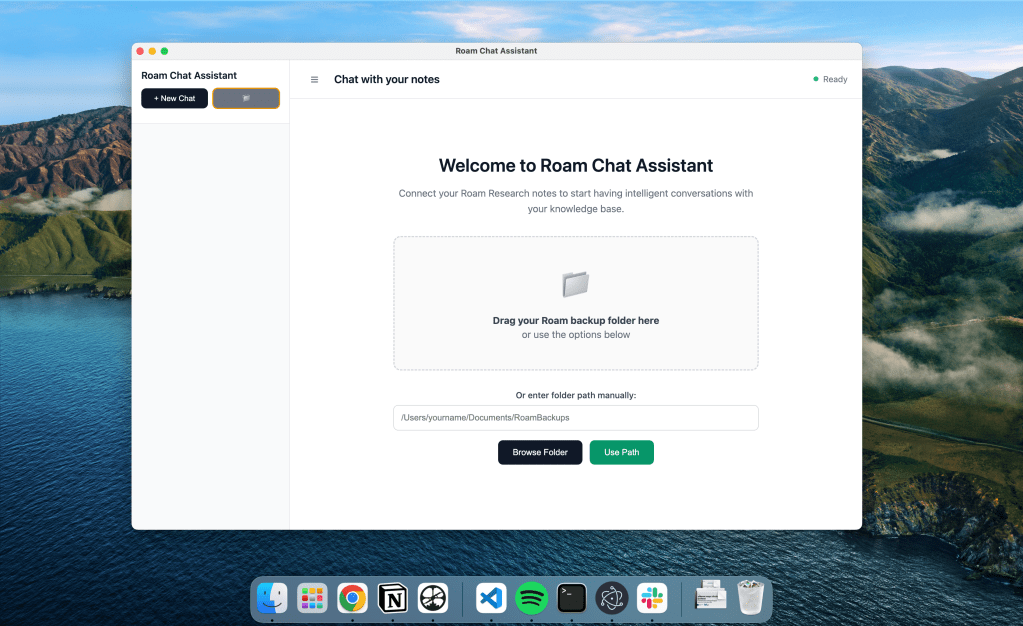This screenshot has height=626, width=1023.
Task: Open Notion from the dock
Action: click(393, 598)
